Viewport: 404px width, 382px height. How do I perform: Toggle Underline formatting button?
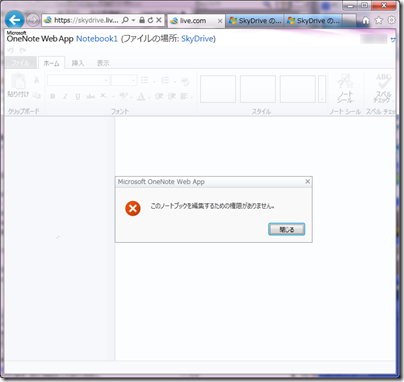tap(78, 96)
